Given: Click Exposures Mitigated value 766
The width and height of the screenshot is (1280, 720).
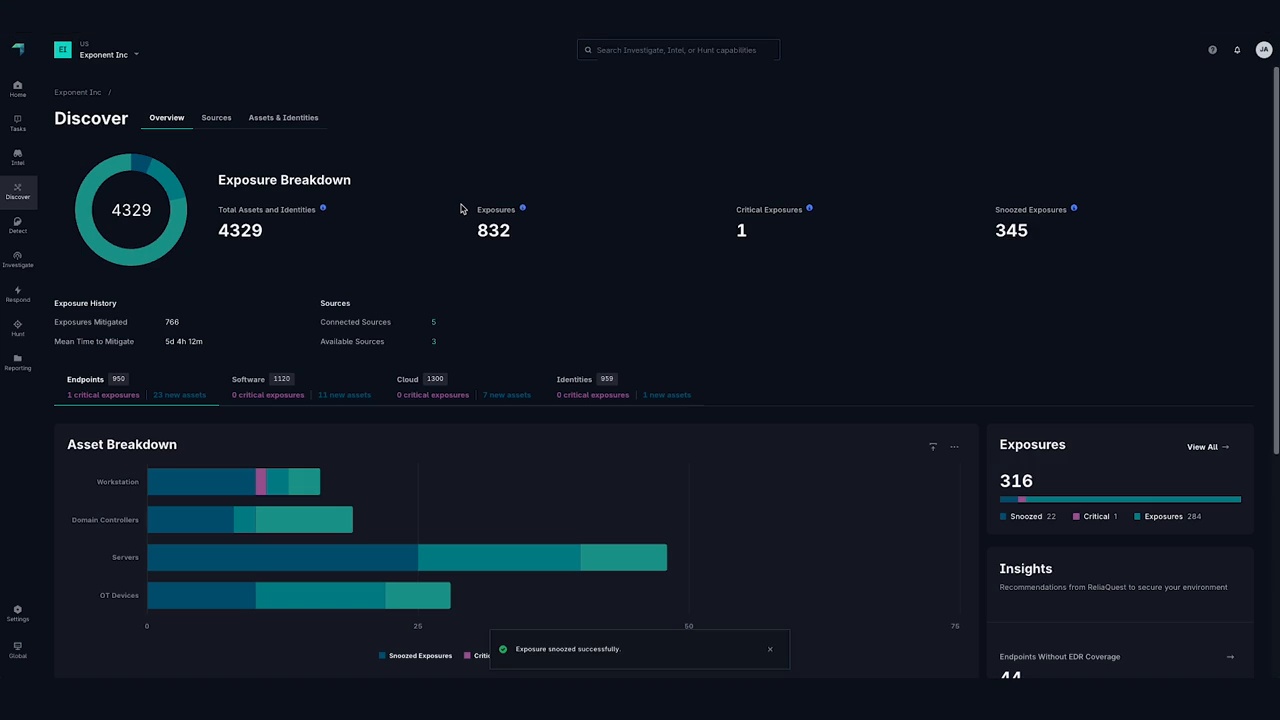Looking at the screenshot, I should [172, 322].
